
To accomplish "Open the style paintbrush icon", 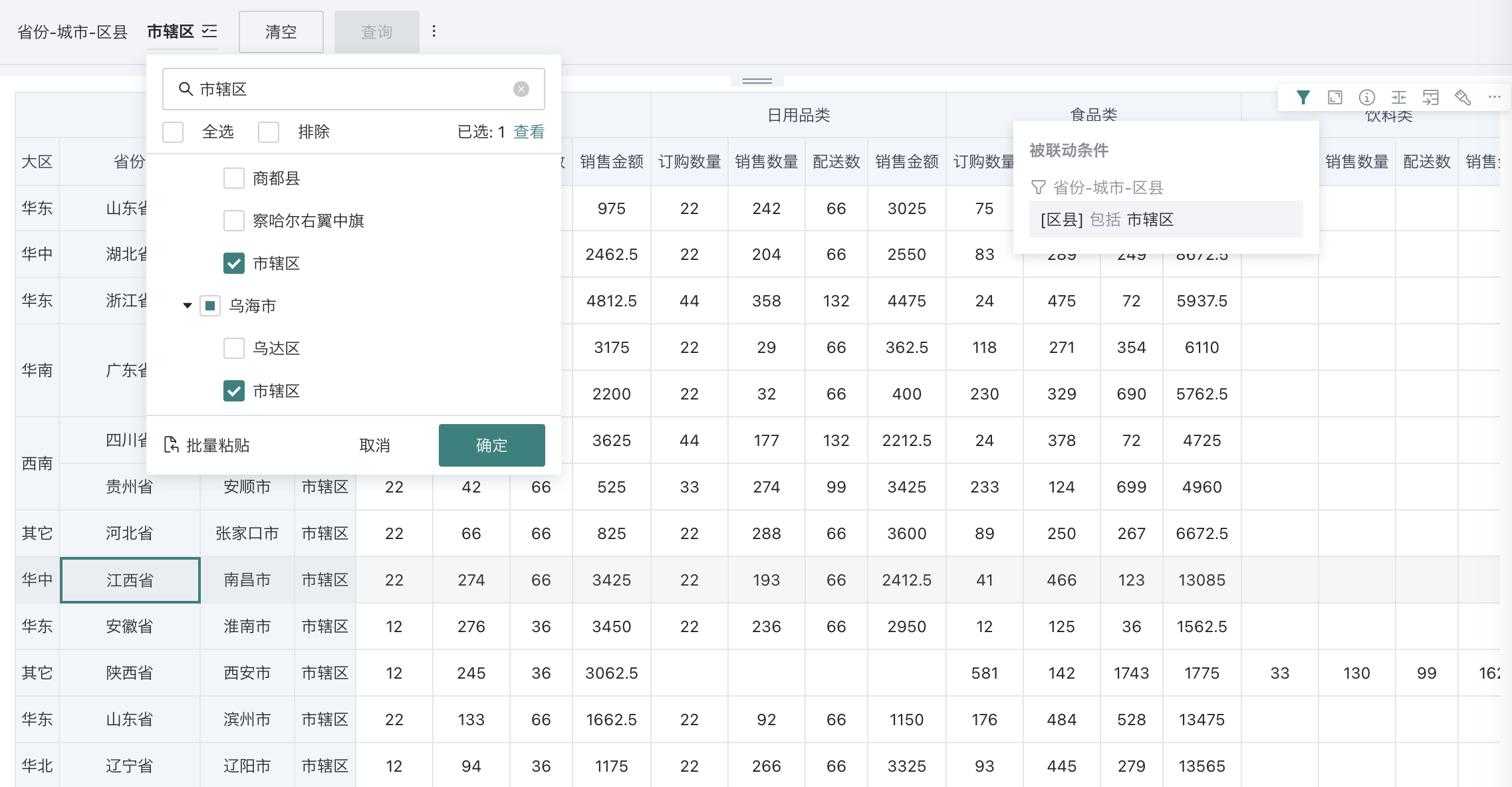I will [1462, 98].
